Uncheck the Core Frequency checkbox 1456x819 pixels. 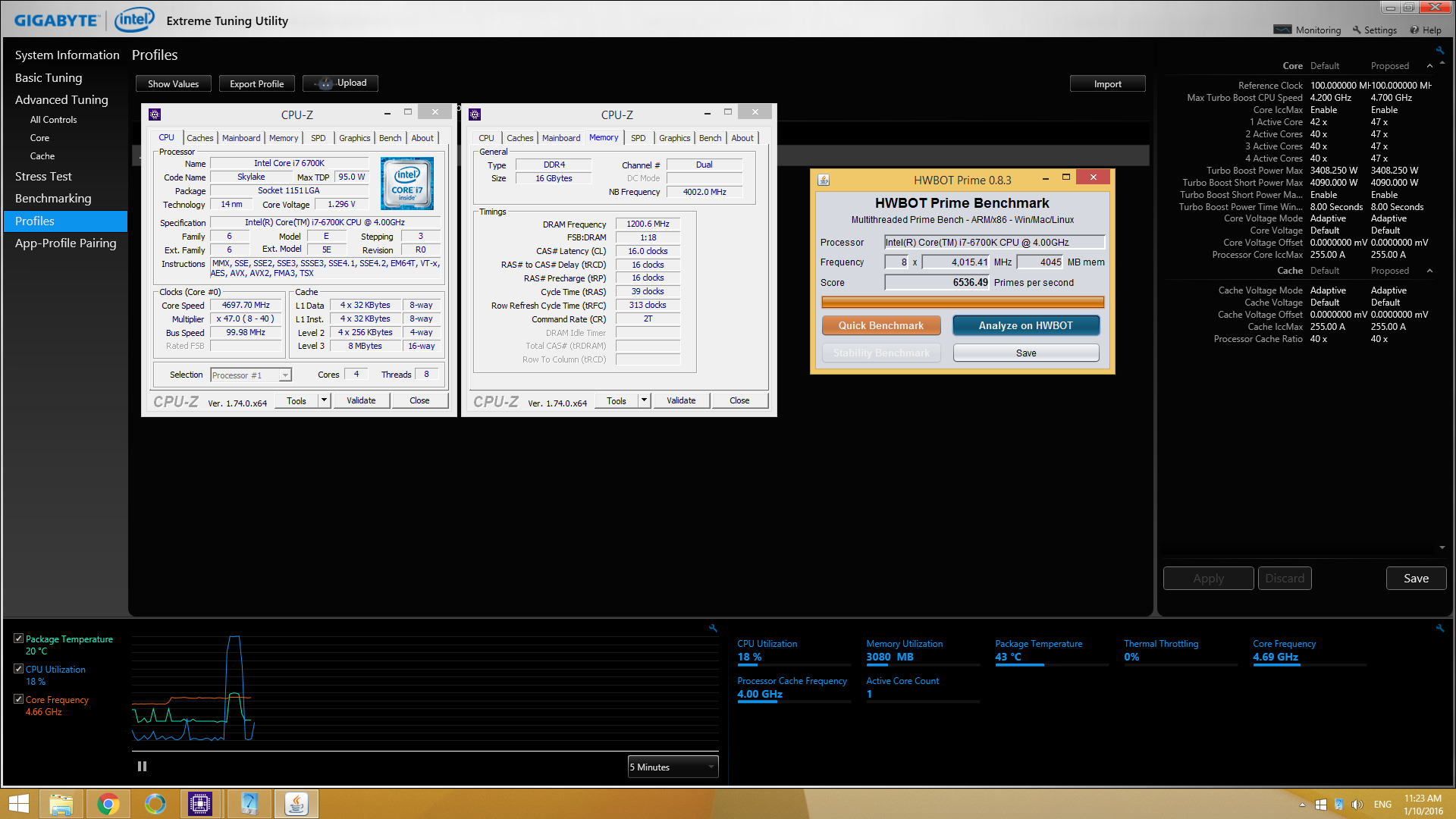coord(18,699)
